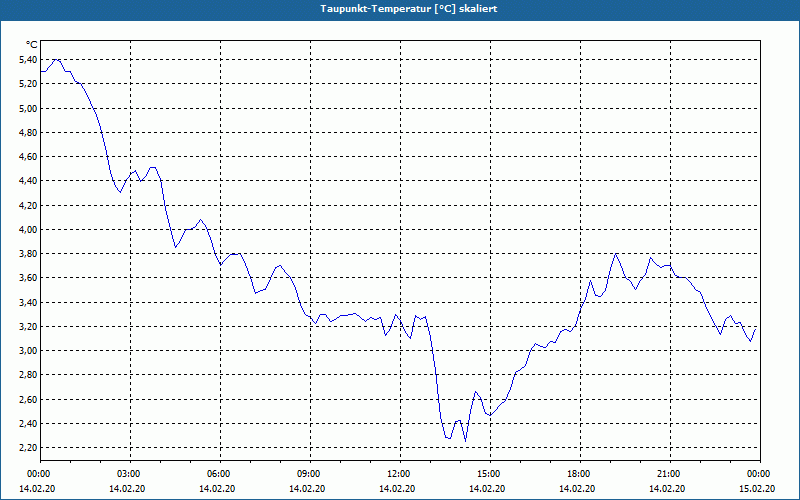Screen dimensions: 800x500
Task: Click the °C unit label on the axis
Action: pyautogui.click(x=32, y=45)
